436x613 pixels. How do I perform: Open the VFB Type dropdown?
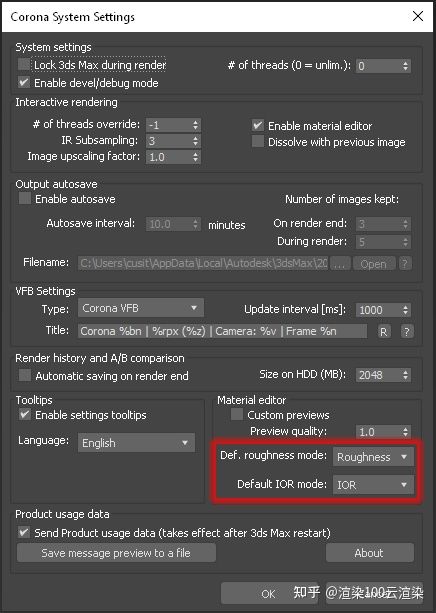coord(141,308)
